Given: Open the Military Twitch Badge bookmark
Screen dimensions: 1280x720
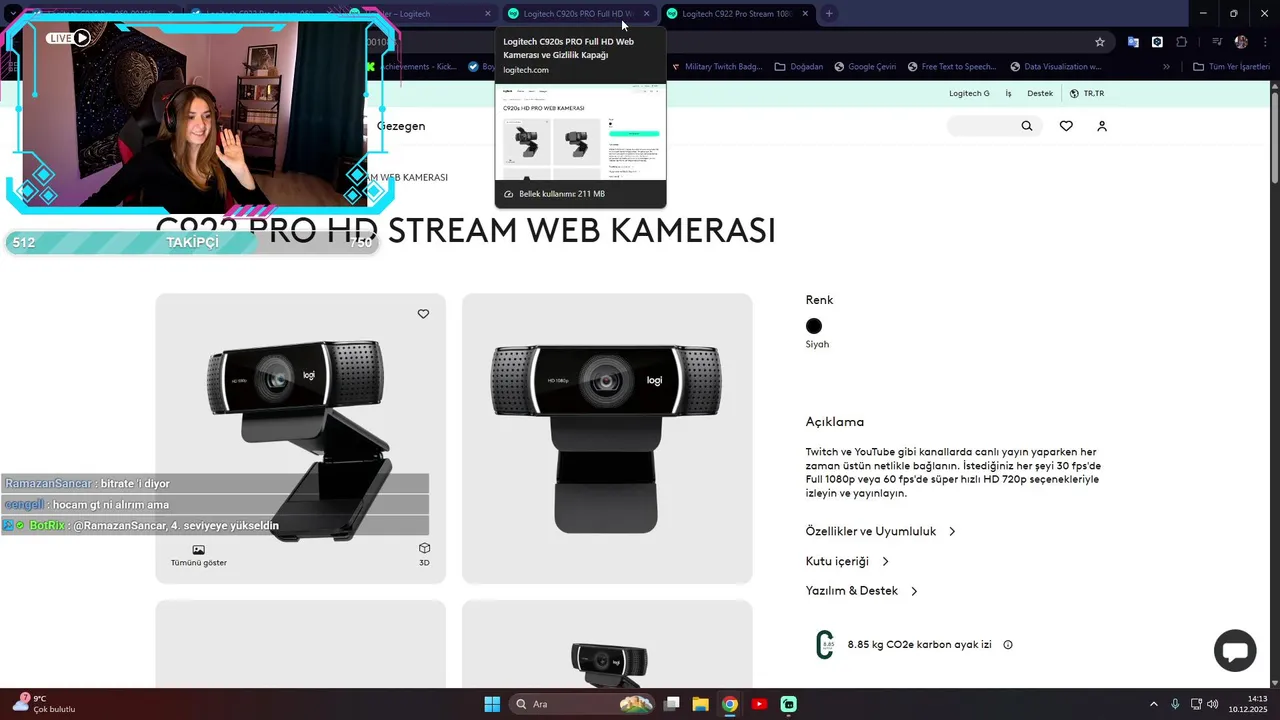Looking at the screenshot, I should pos(717,67).
